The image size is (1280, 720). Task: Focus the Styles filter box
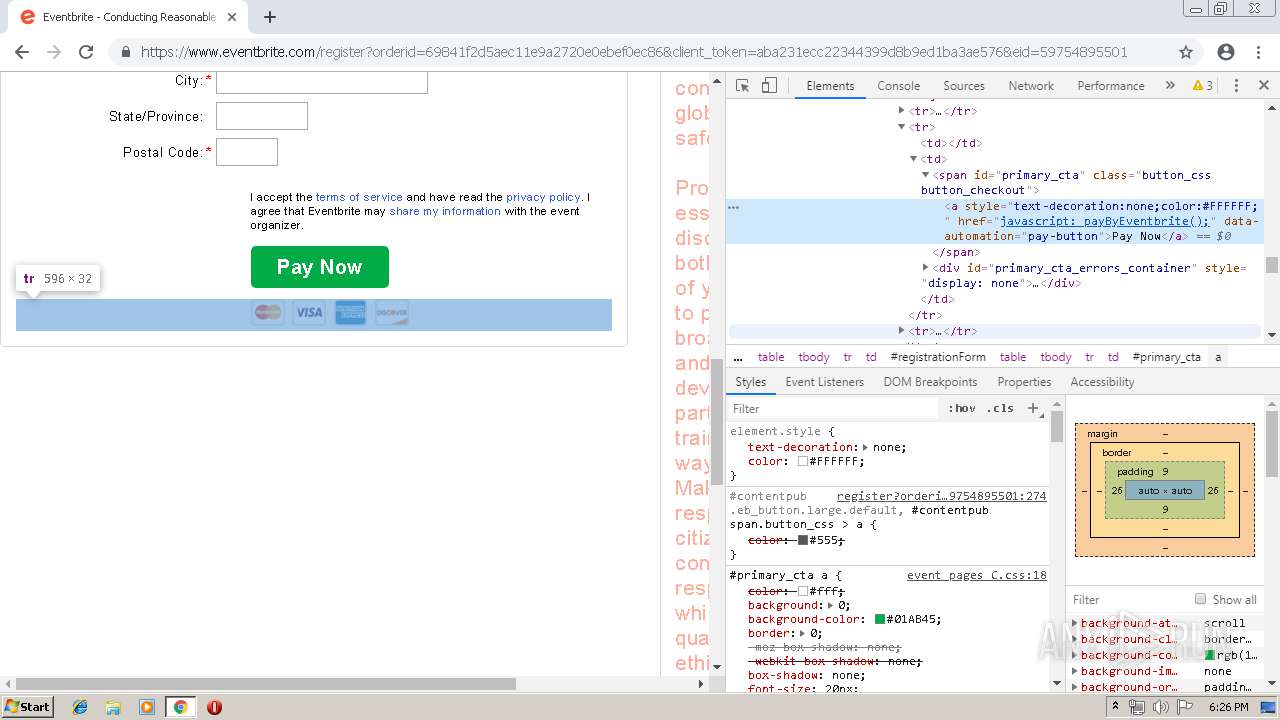[x=835, y=408]
